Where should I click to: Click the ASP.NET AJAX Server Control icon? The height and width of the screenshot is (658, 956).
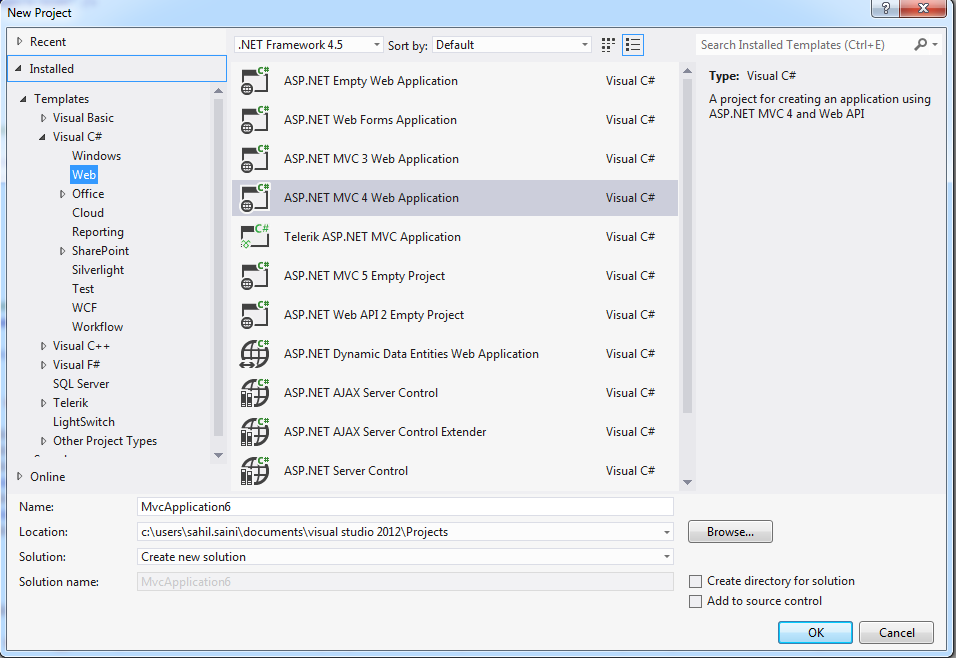[254, 393]
